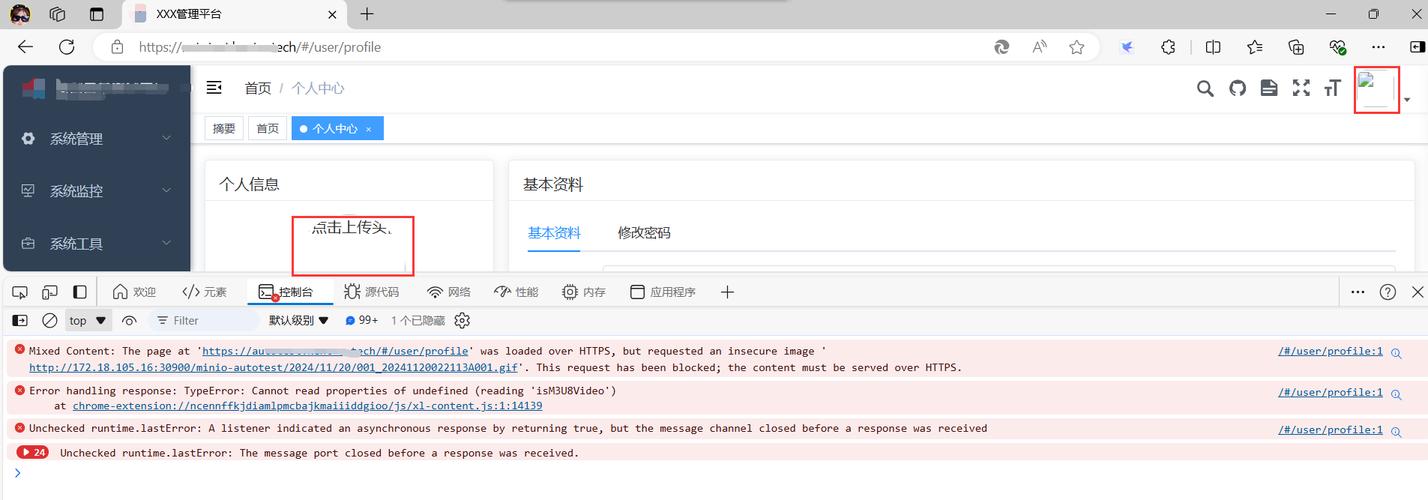The height and width of the screenshot is (500, 1428).
Task: Open the Edge workspaces icon
Action: [57, 14]
